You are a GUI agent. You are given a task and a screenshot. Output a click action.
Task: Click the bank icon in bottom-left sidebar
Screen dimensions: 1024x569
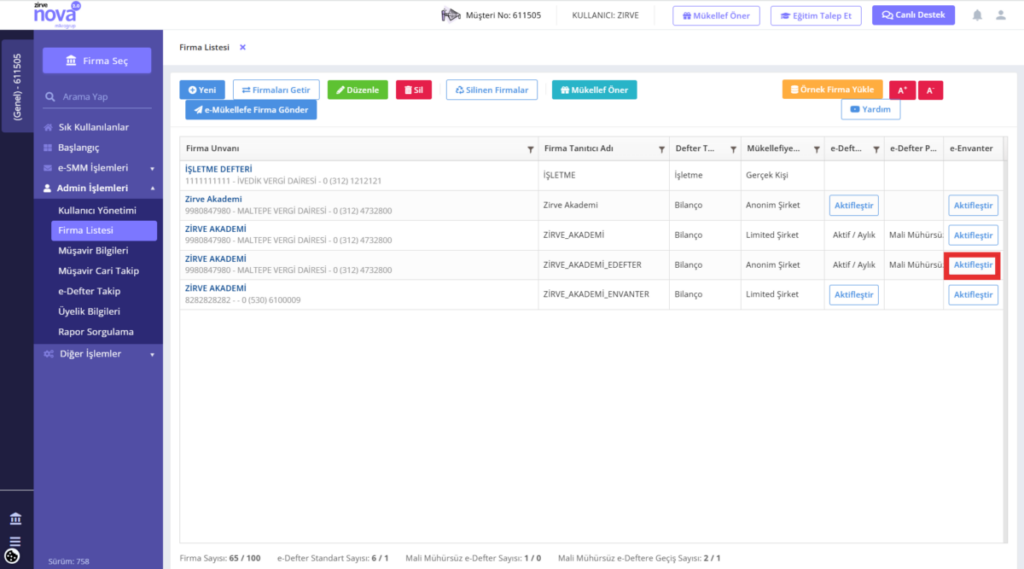[x=16, y=519]
